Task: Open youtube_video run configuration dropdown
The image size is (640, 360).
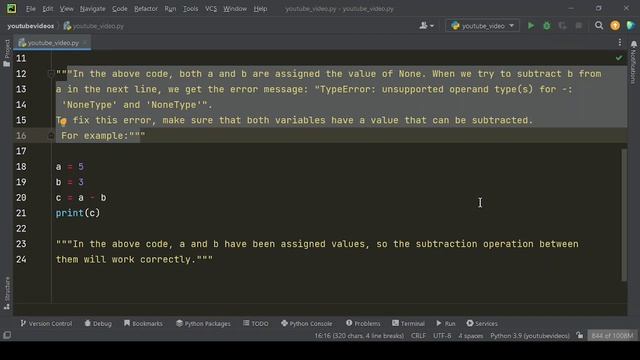Action: 482,26
